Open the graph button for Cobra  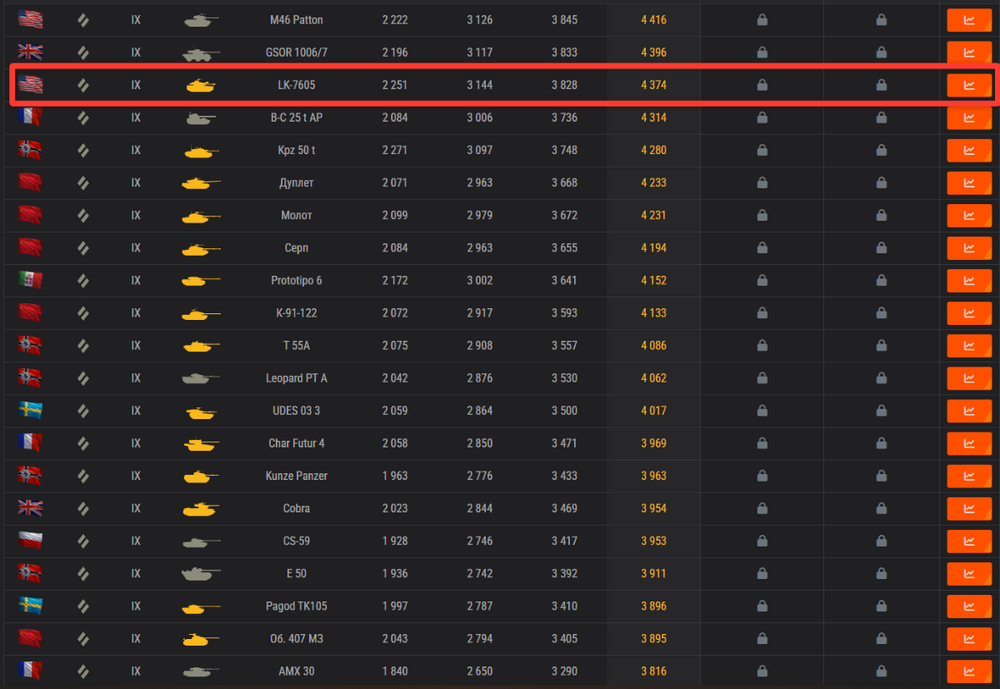tap(969, 508)
